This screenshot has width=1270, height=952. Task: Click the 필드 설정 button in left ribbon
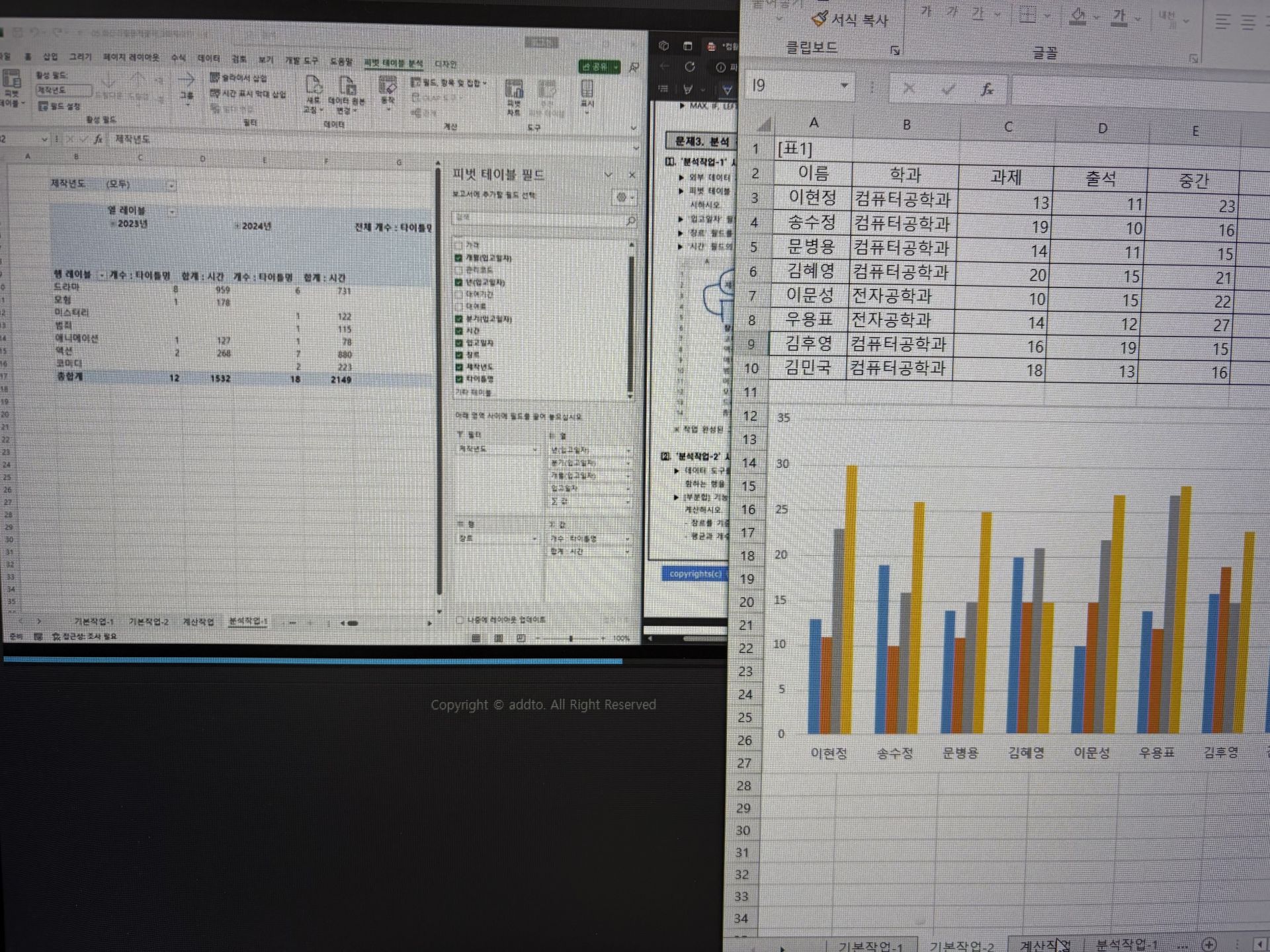click(59, 106)
